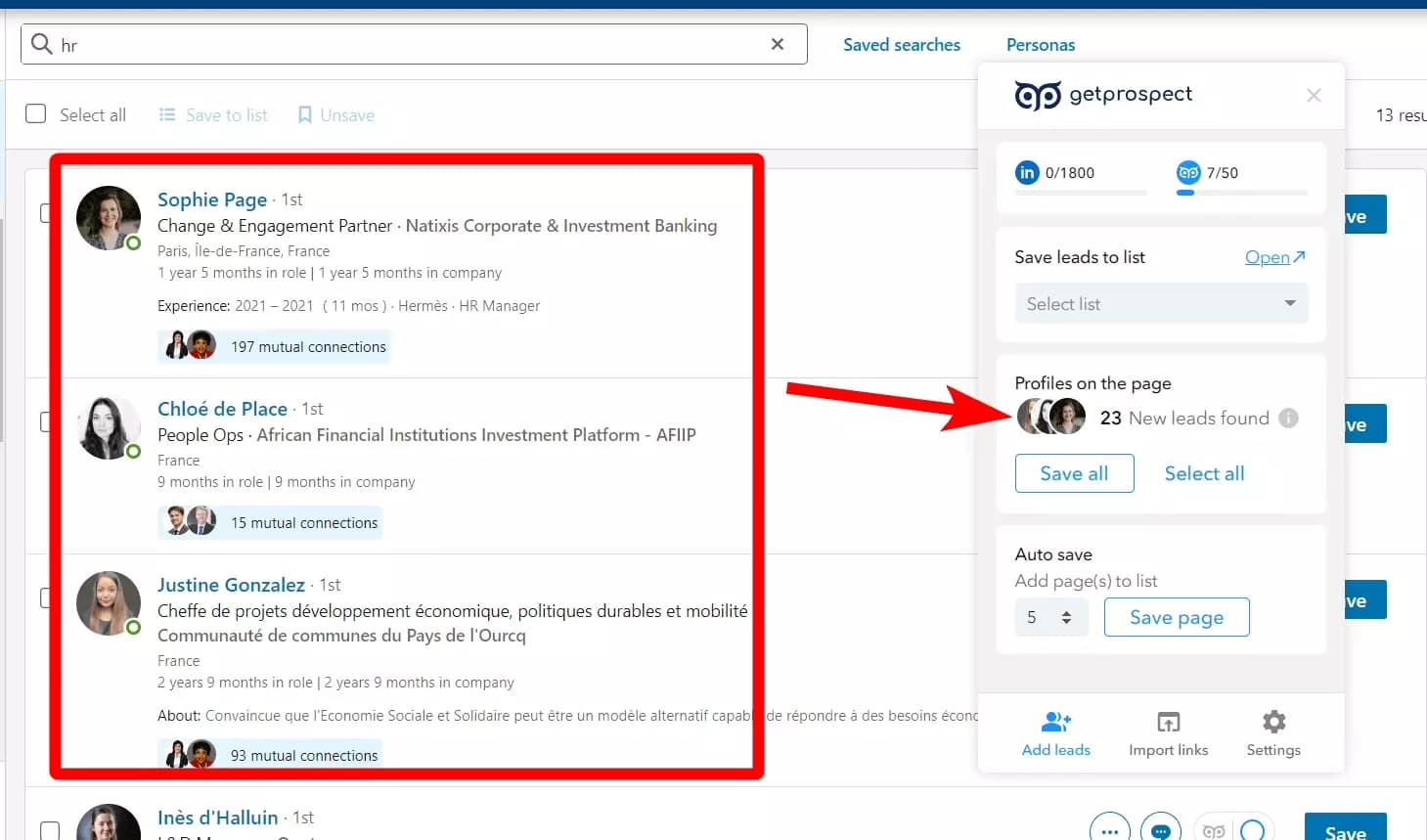The image size is (1427, 840).
Task: Open the getprospect Settings gear
Action: tap(1272, 722)
